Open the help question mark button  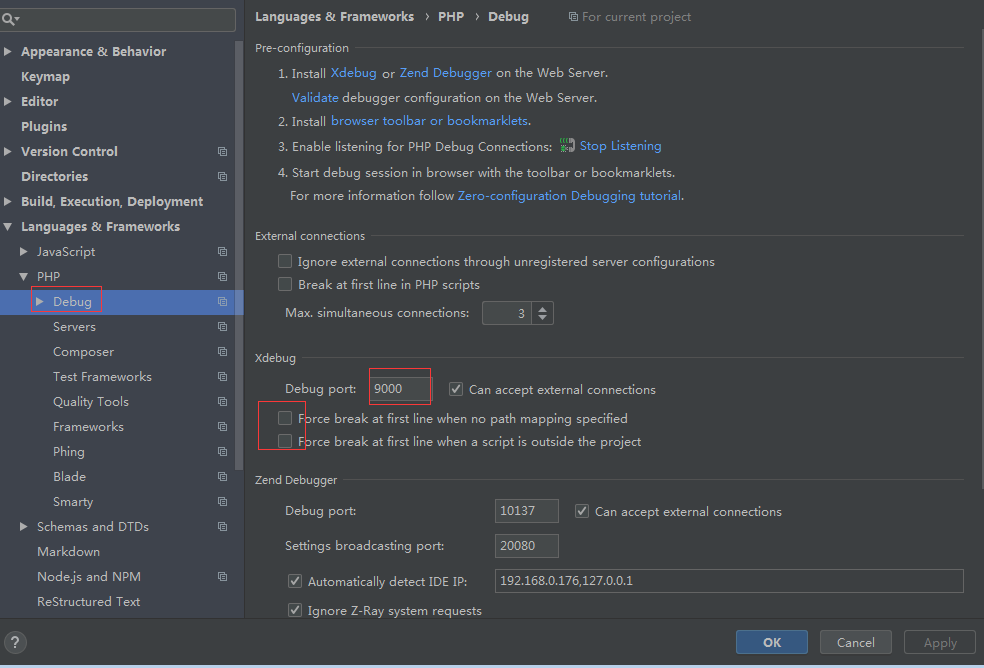pyautogui.click(x=15, y=642)
